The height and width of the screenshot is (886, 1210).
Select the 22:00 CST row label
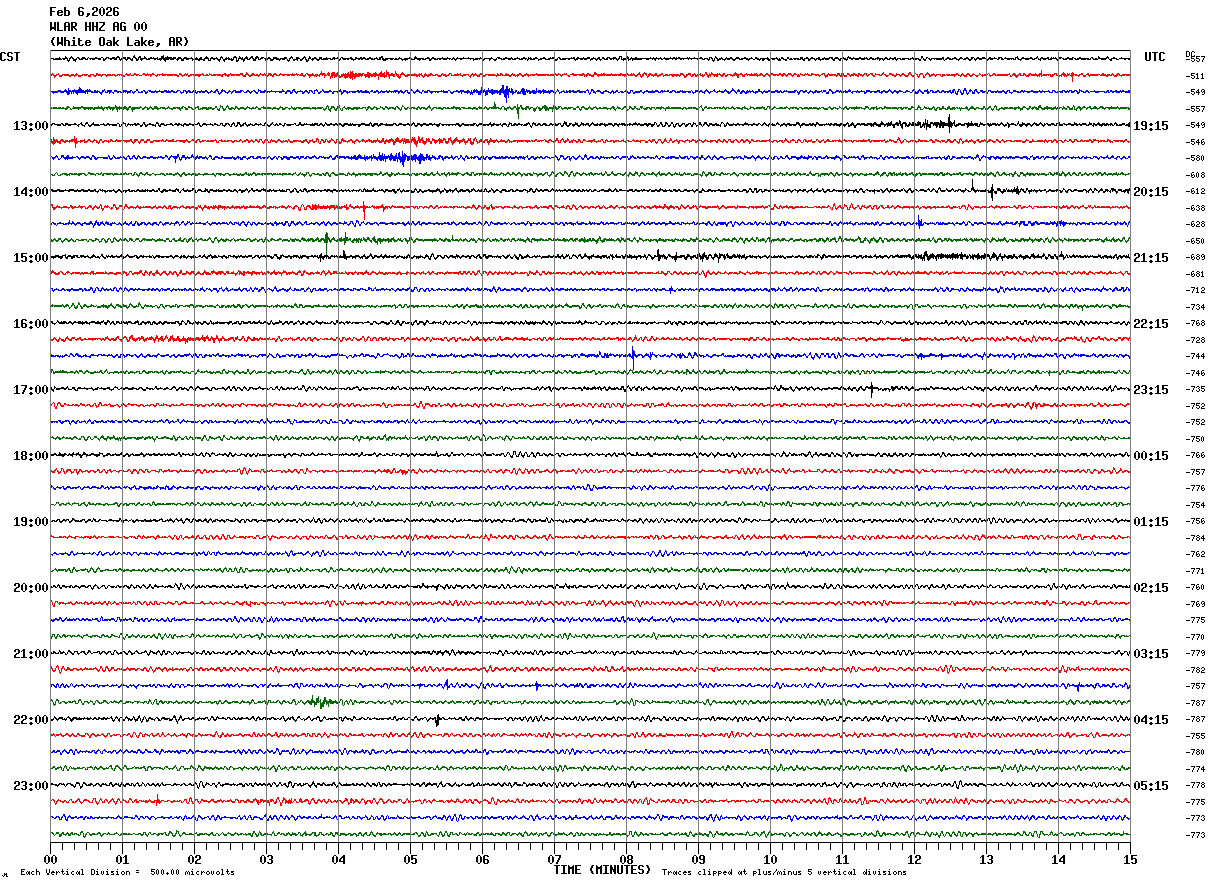coord(31,720)
